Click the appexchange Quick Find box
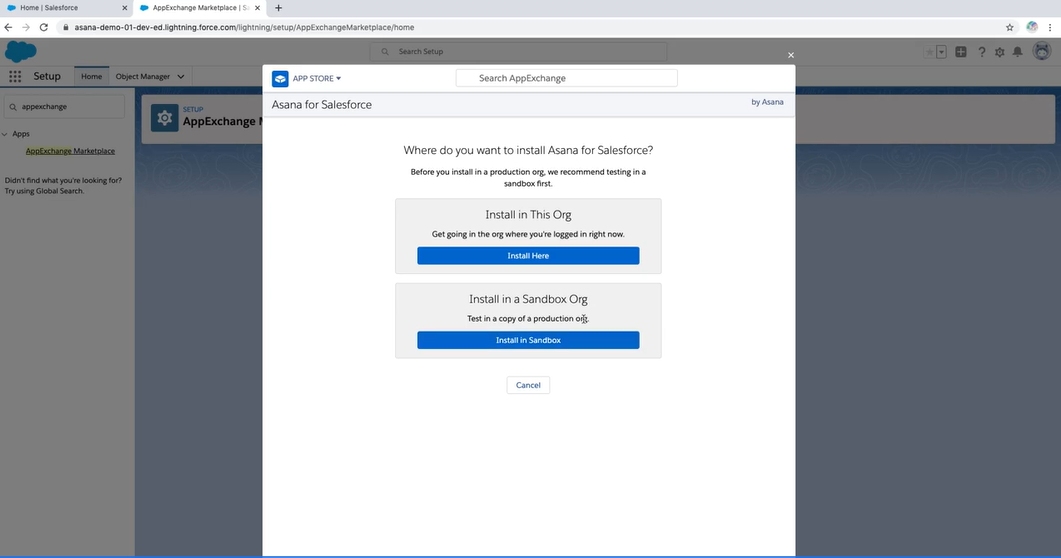 coord(64,107)
